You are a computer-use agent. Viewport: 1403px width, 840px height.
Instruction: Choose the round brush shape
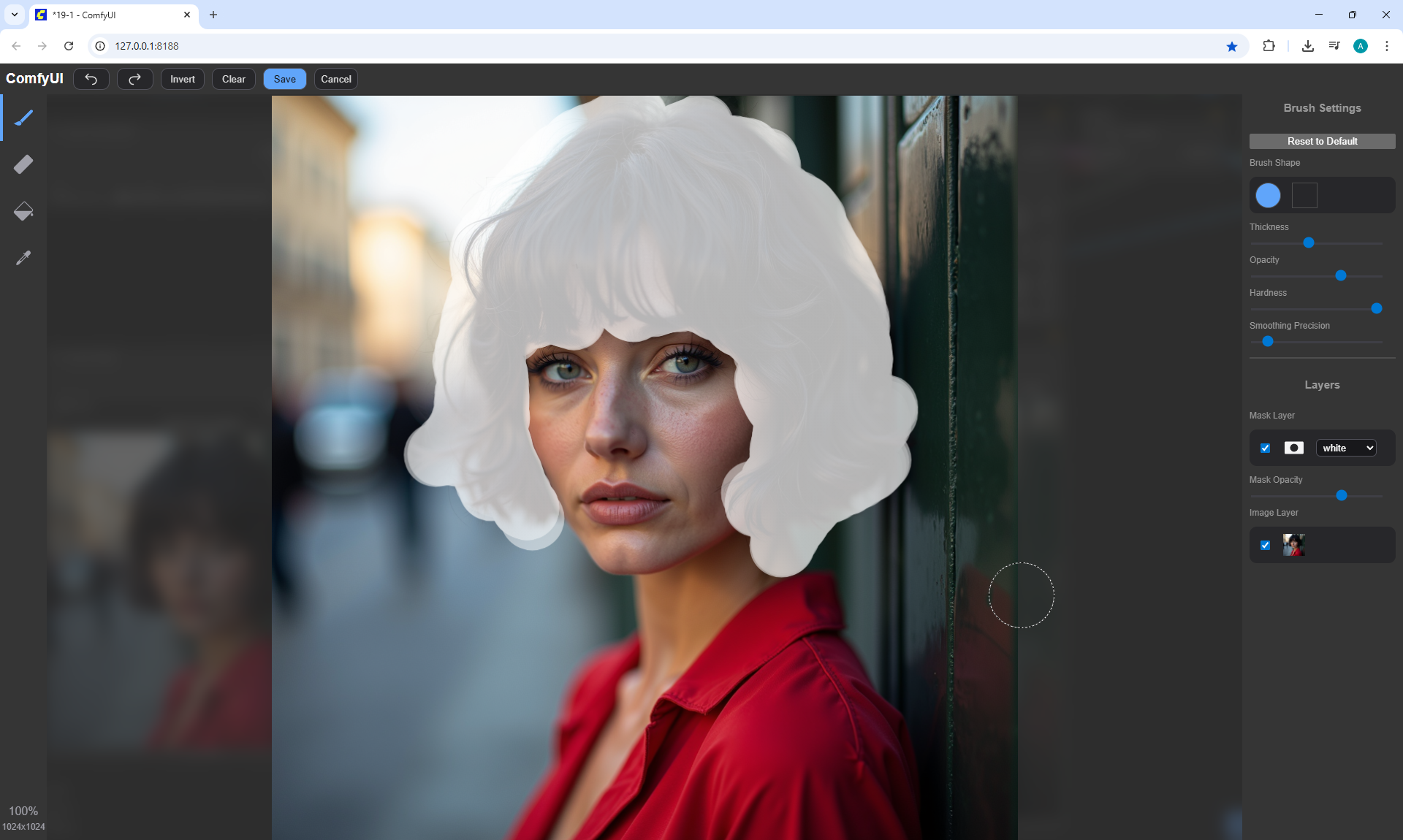[x=1268, y=195]
